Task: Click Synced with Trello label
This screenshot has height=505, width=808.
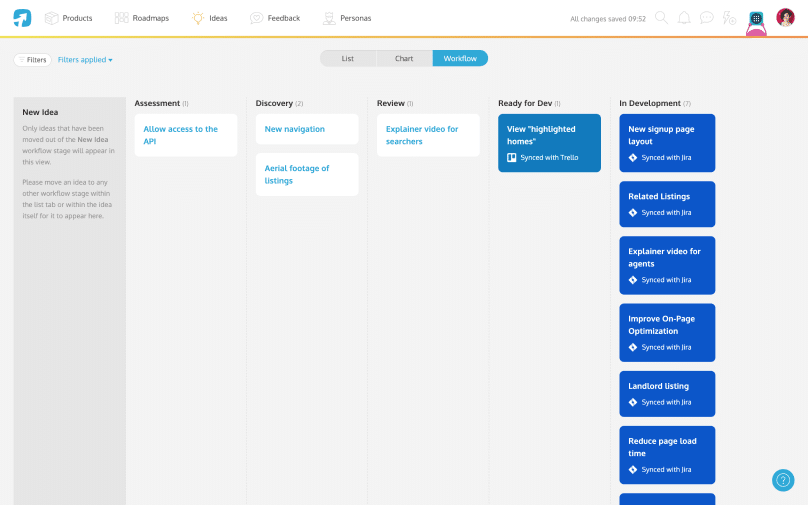Action: pyautogui.click(x=549, y=158)
